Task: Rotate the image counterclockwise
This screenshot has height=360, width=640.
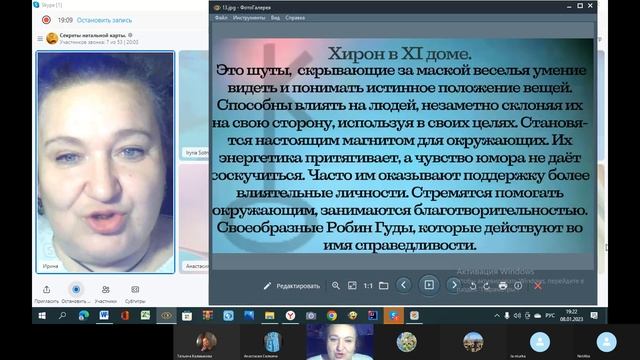Action: click(x=473, y=286)
